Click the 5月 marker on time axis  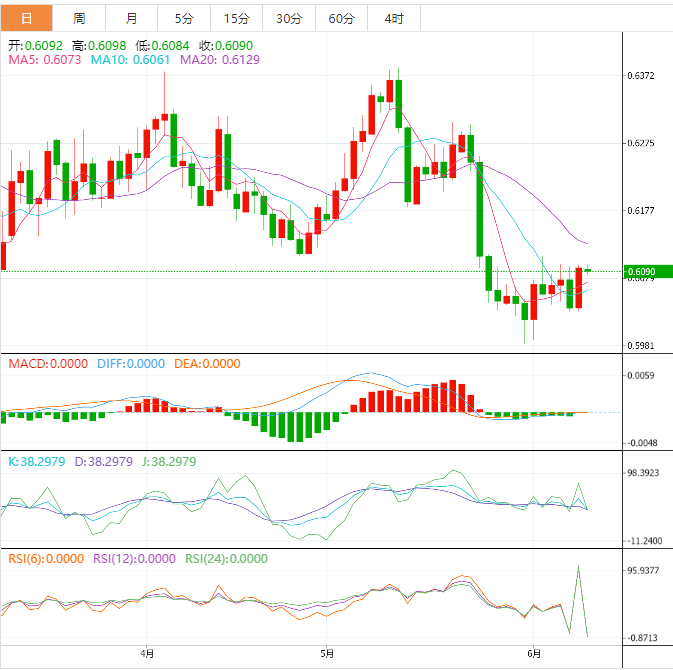(325, 654)
